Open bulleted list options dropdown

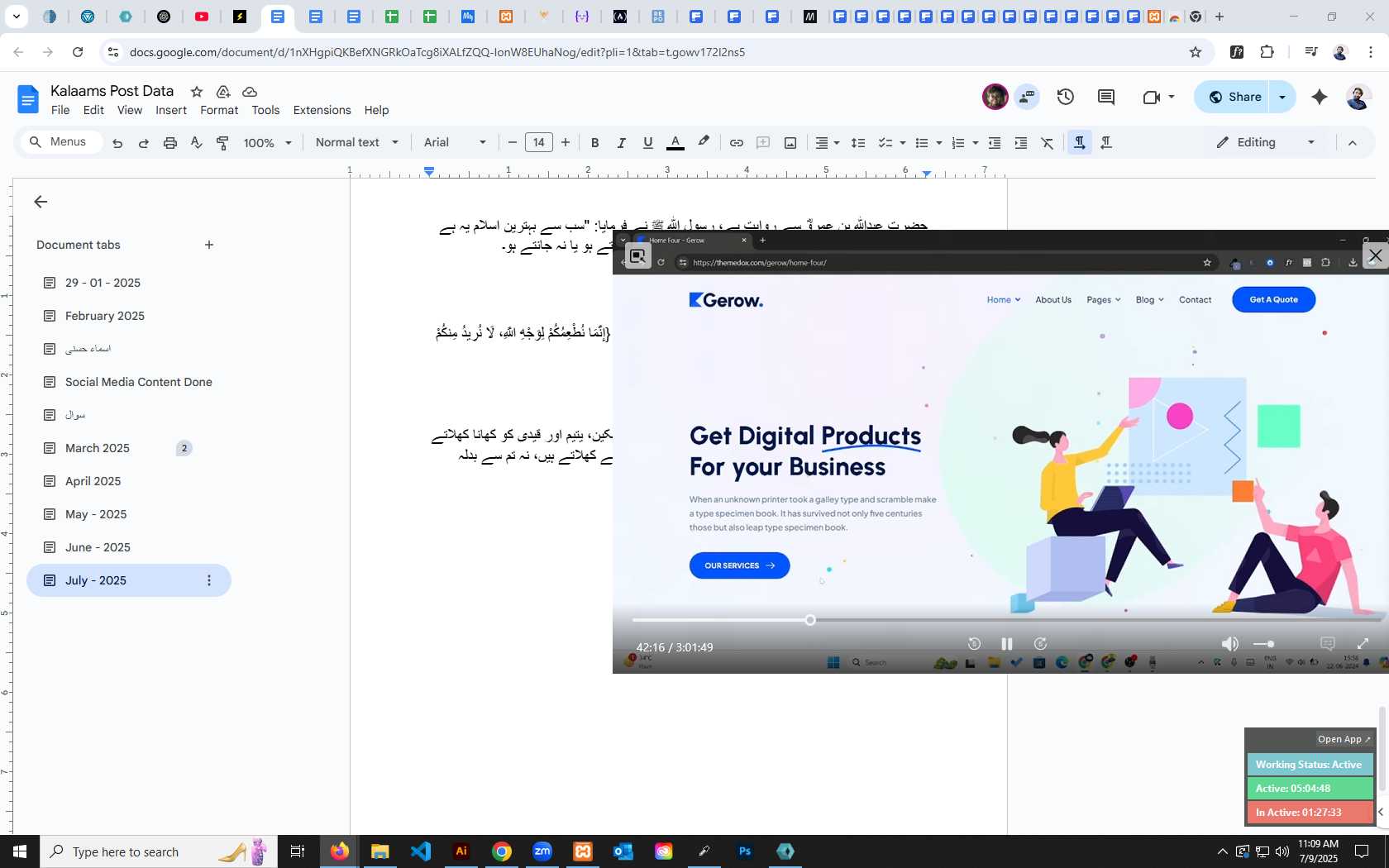pyautogui.click(x=939, y=143)
